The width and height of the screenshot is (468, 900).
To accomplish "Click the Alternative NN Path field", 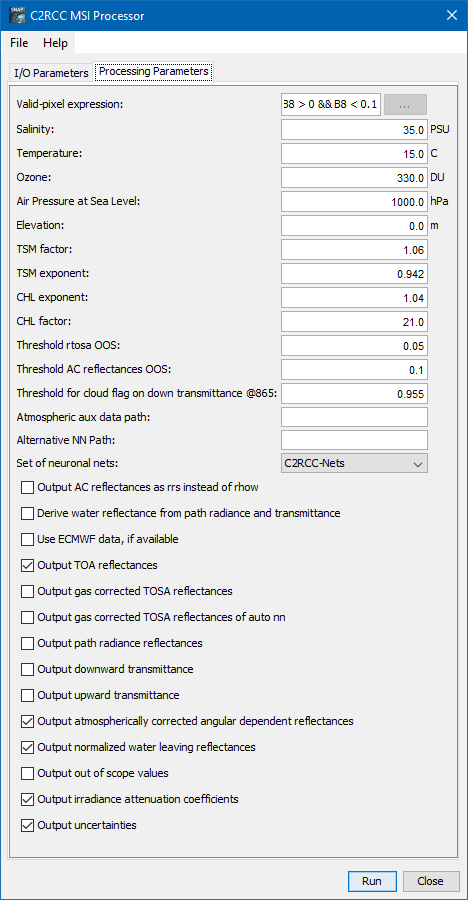I will point(354,440).
